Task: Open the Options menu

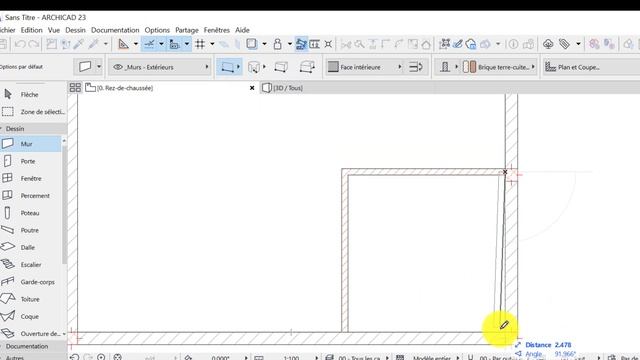Action: coord(157,30)
